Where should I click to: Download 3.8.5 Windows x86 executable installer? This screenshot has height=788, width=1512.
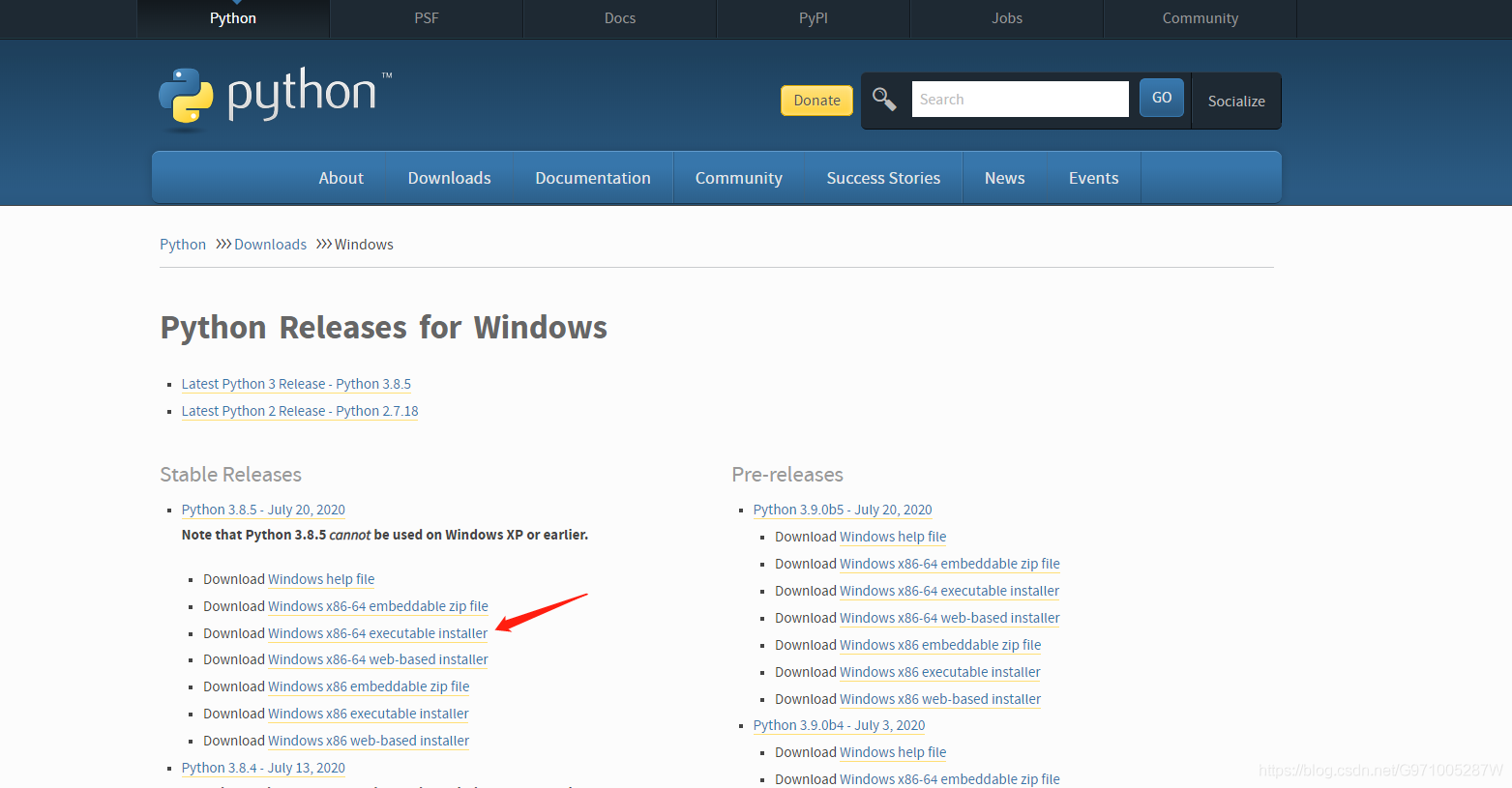[369, 714]
